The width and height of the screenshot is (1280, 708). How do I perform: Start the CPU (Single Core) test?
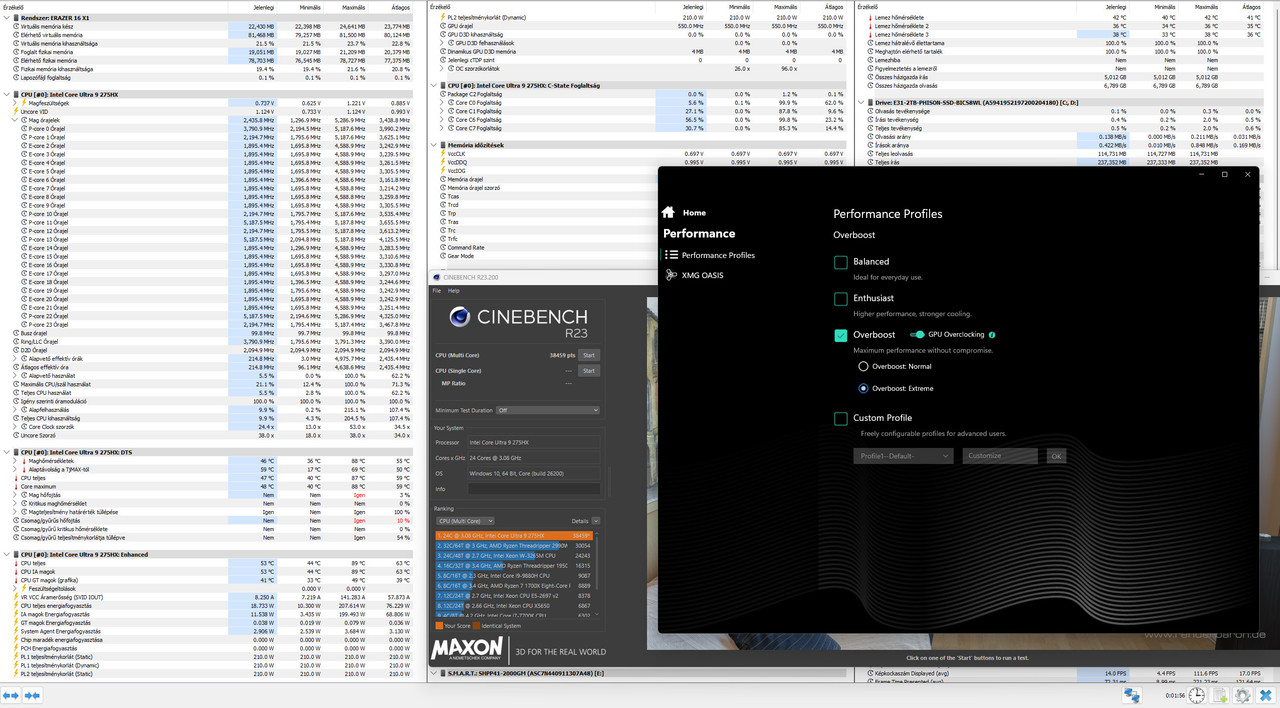click(589, 371)
